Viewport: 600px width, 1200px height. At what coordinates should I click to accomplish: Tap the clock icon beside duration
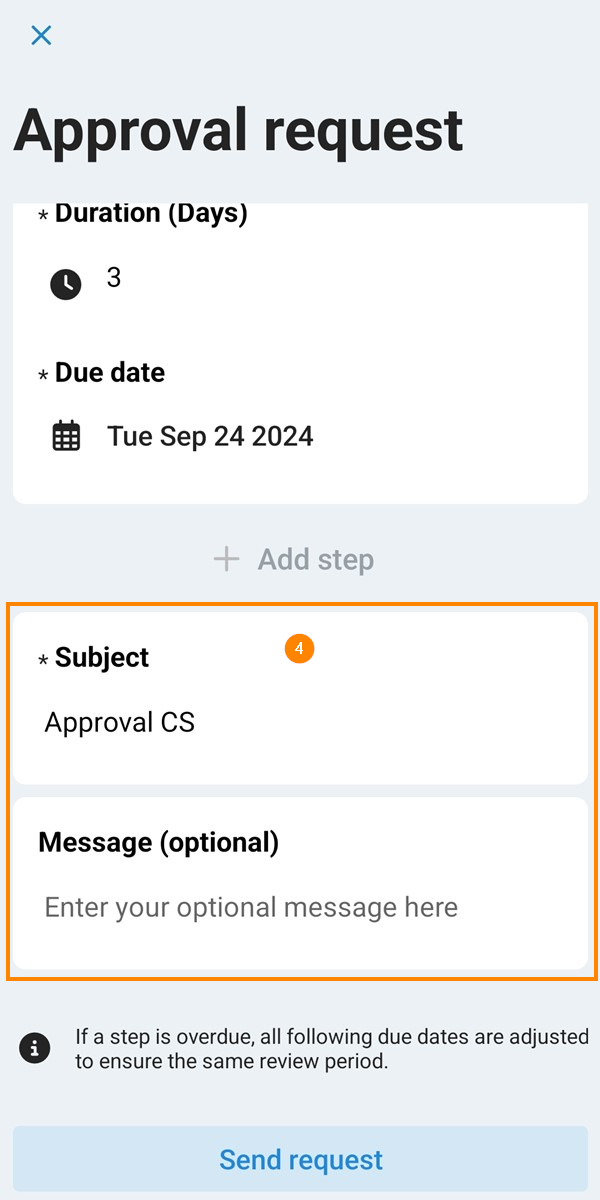(x=66, y=284)
